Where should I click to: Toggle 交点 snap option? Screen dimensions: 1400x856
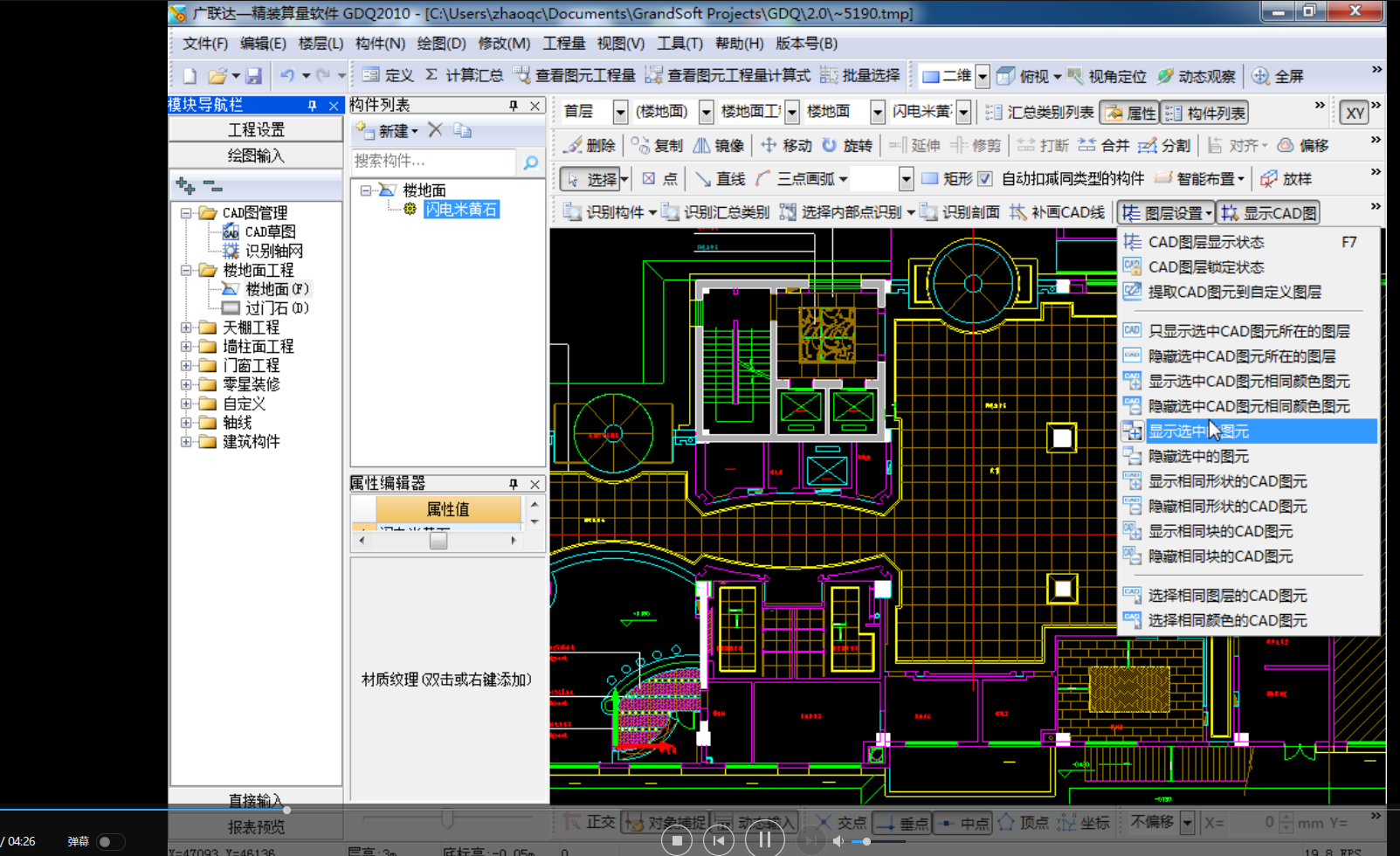pyautogui.click(x=841, y=823)
